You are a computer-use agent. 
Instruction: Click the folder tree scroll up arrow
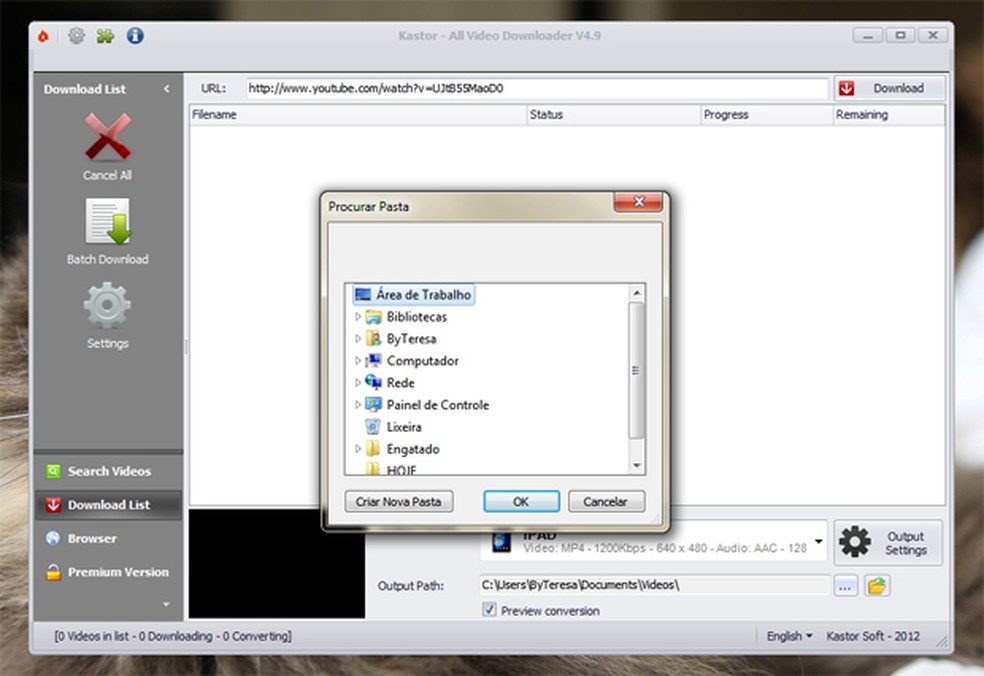(x=636, y=292)
